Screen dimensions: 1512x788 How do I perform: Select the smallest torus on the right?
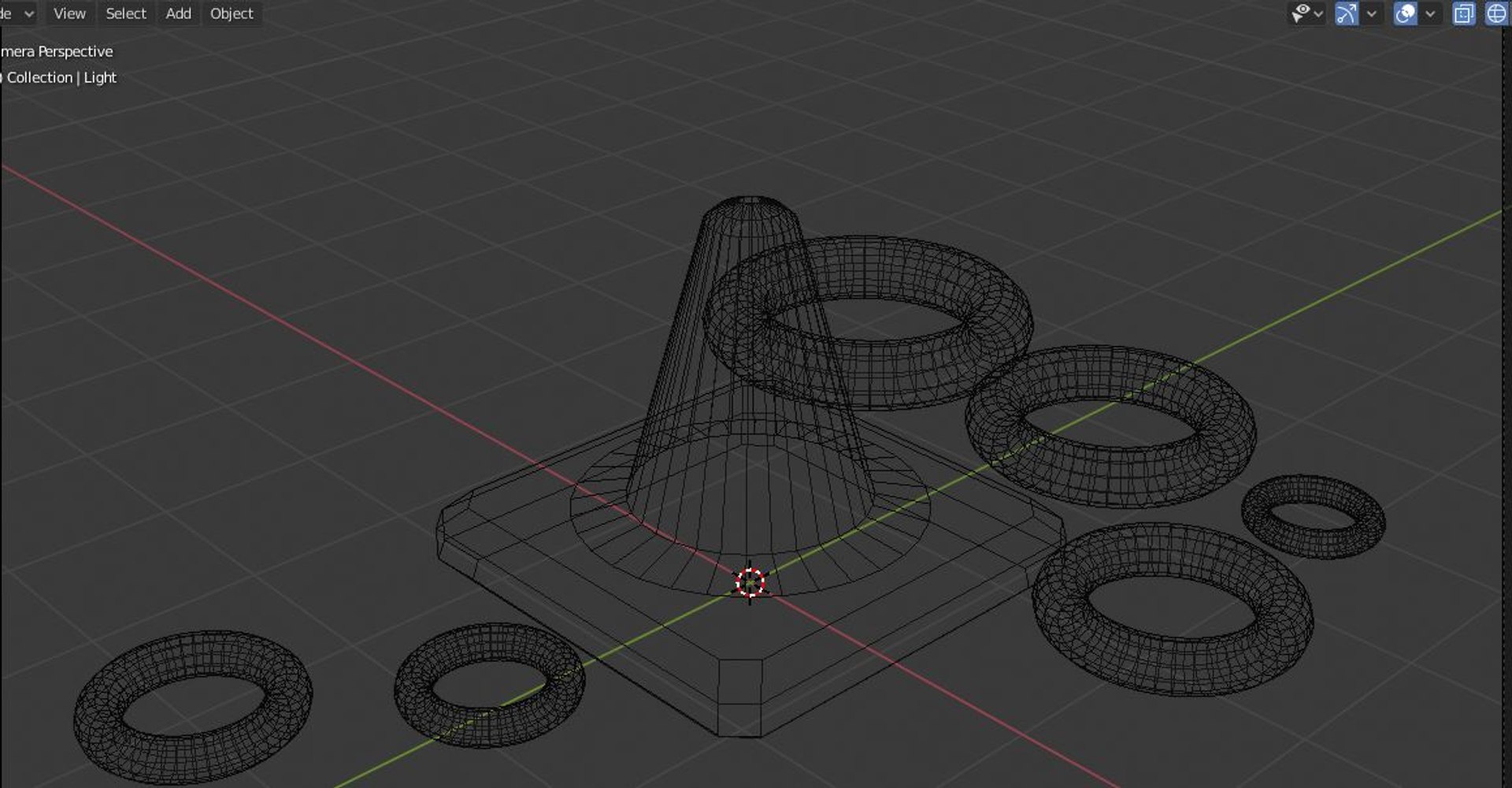(1314, 516)
